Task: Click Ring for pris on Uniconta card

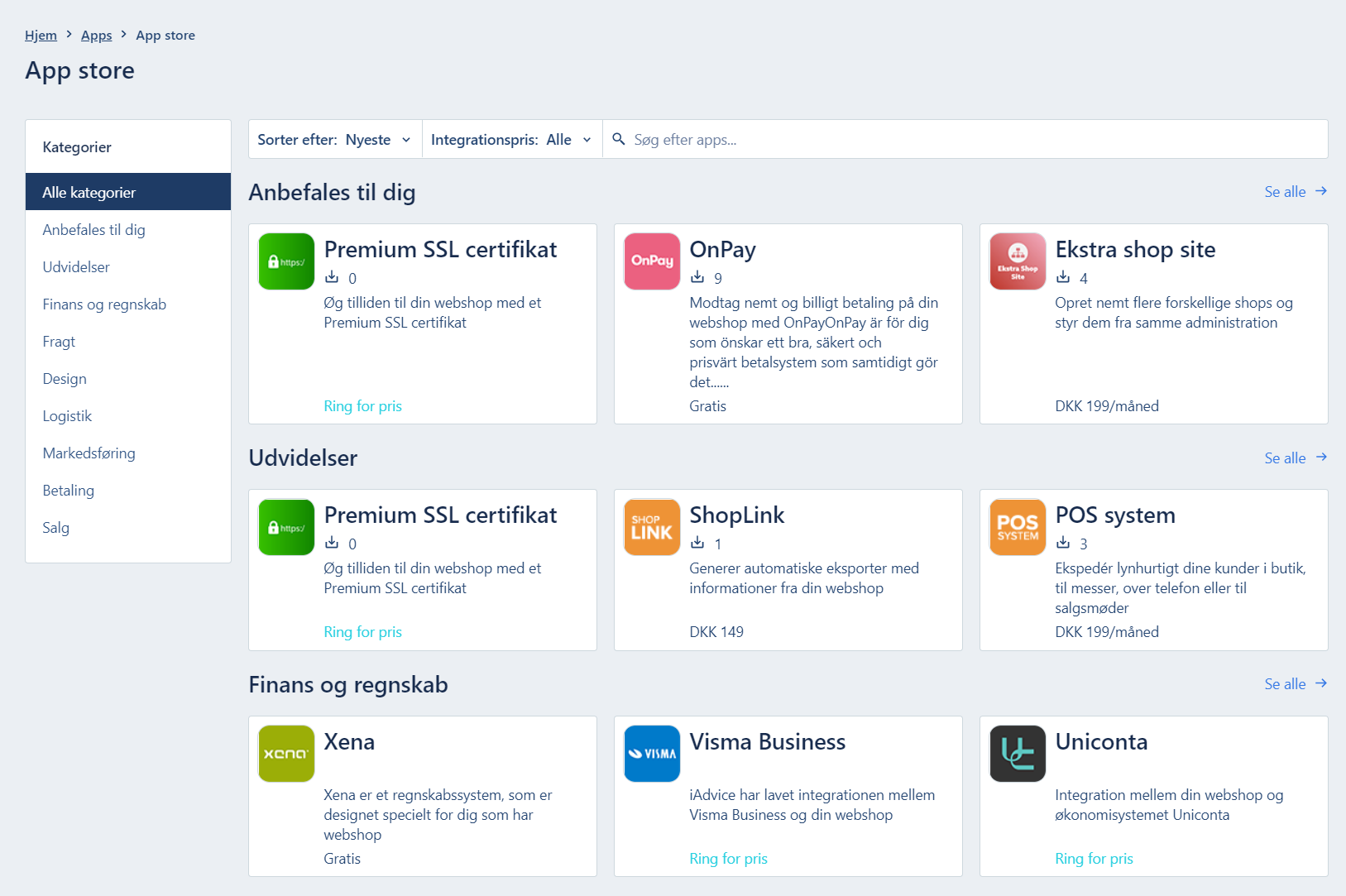Action: 1094,859
